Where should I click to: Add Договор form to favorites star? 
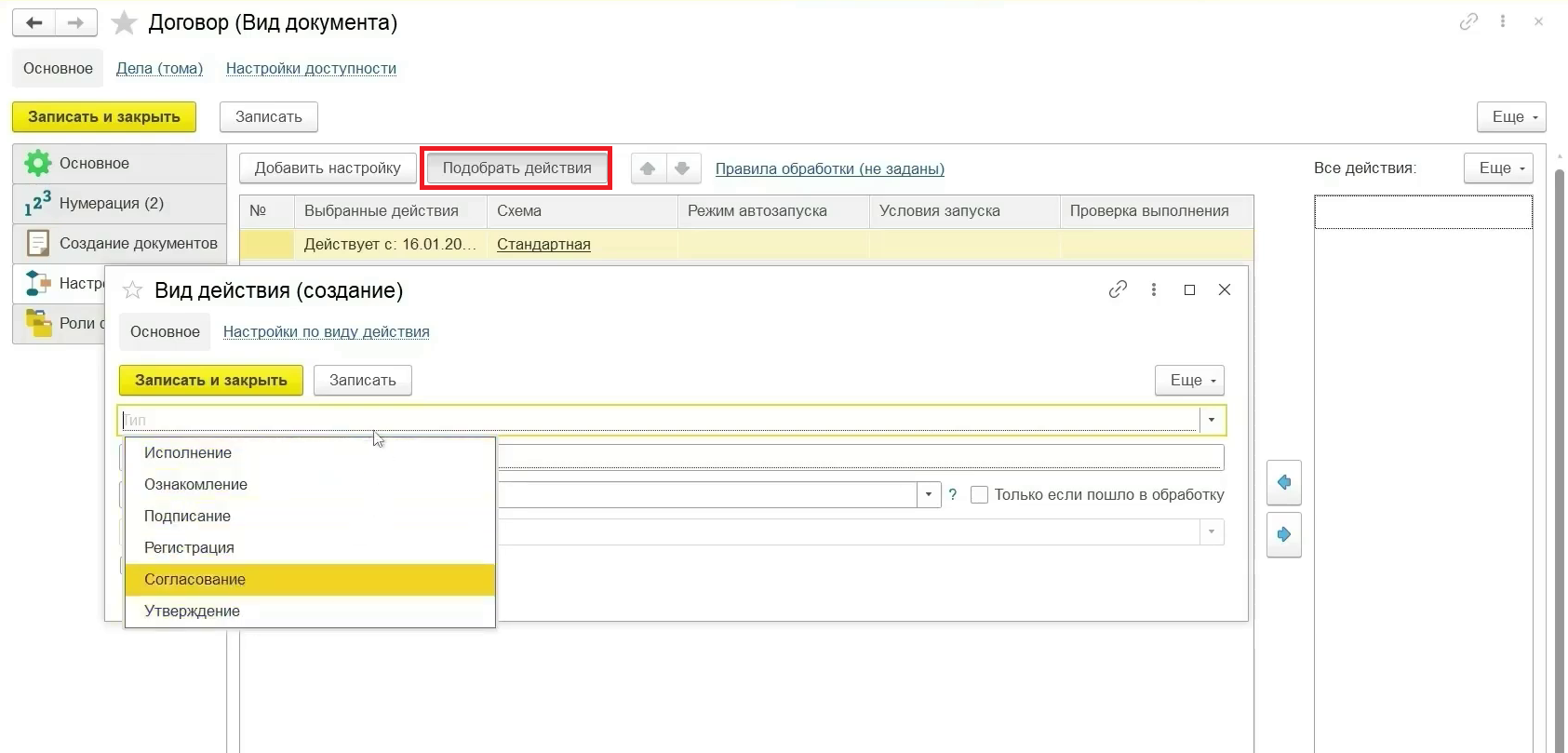[124, 23]
